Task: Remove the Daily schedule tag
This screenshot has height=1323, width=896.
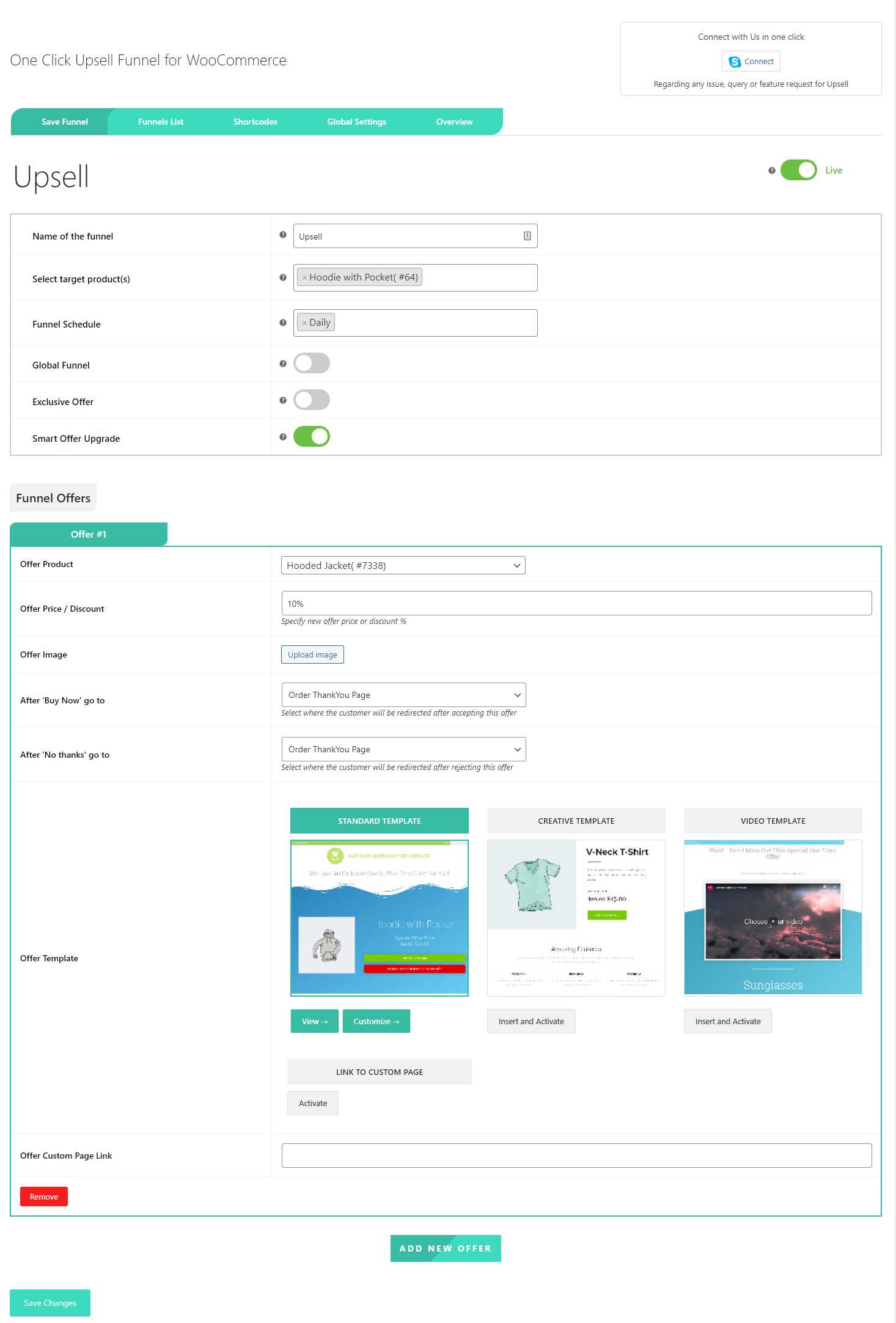Action: click(x=304, y=323)
